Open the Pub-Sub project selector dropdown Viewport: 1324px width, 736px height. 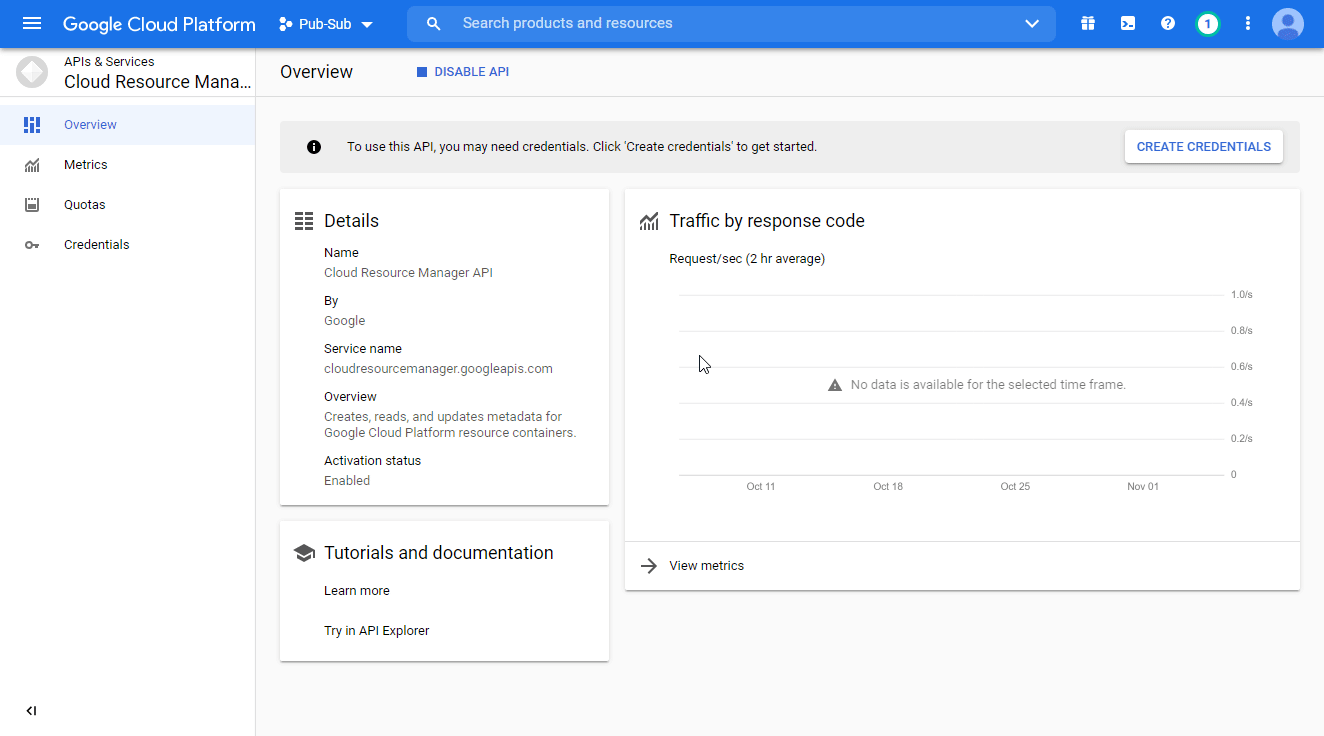click(326, 24)
